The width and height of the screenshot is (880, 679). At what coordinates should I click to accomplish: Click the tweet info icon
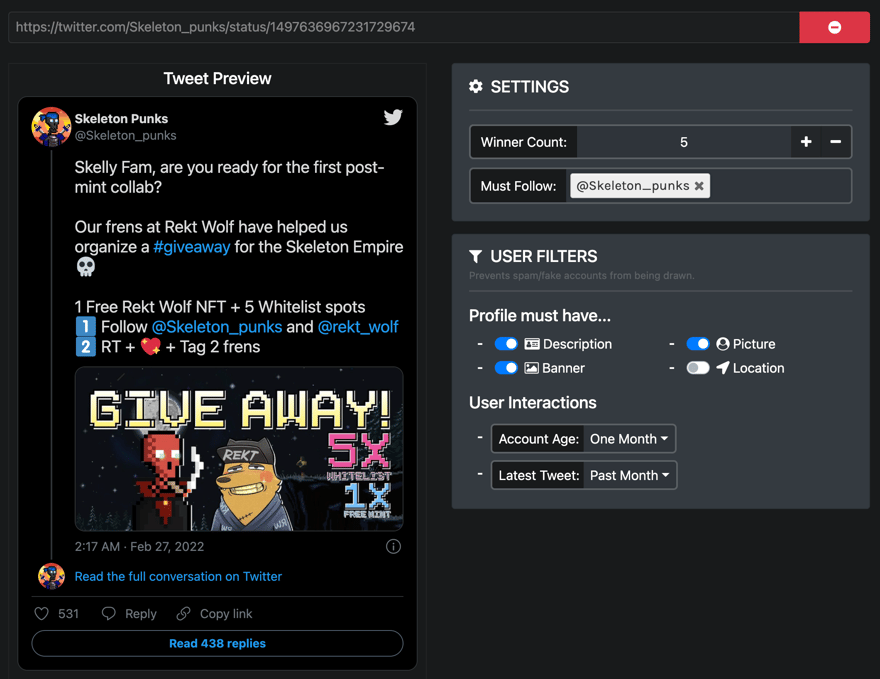[393, 546]
